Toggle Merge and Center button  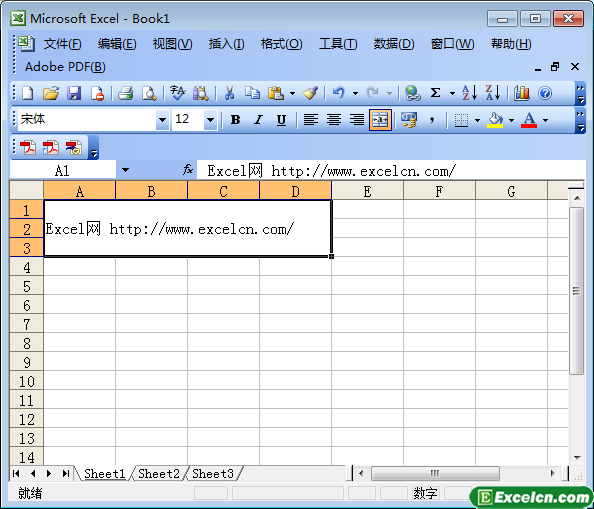pos(380,120)
